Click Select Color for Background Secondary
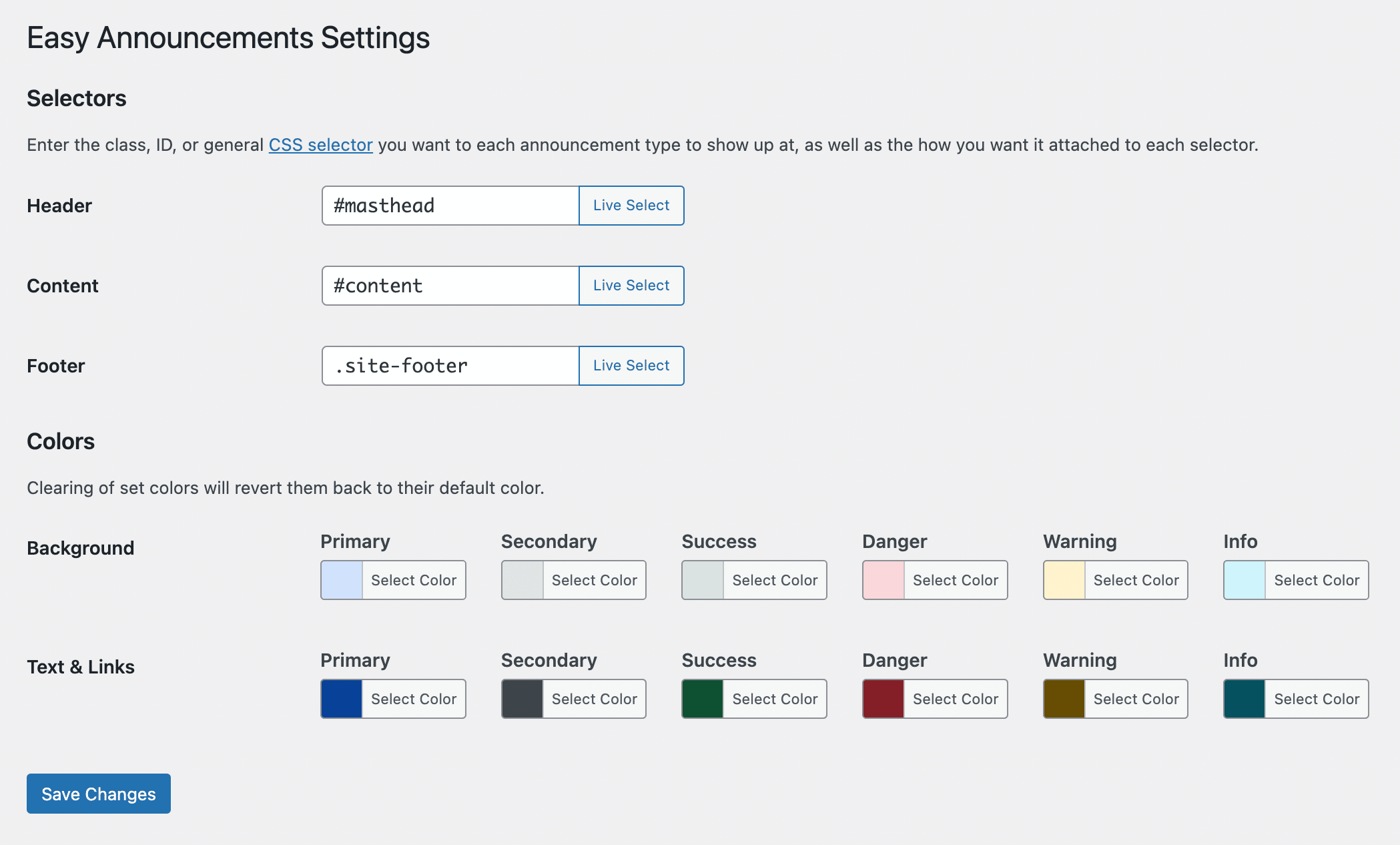This screenshot has width=1400, height=845. [x=595, y=580]
